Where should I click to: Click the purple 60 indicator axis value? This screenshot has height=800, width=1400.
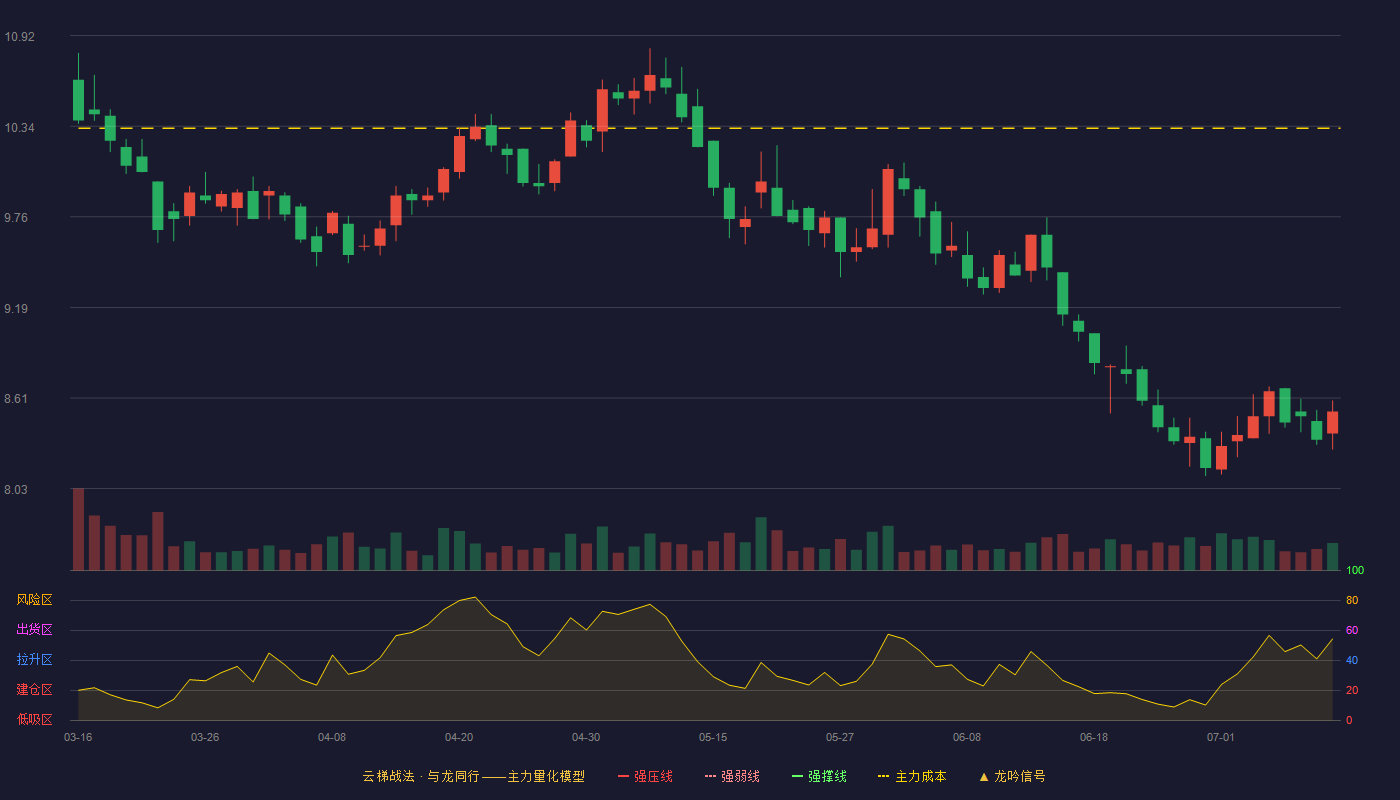[x=1352, y=630]
